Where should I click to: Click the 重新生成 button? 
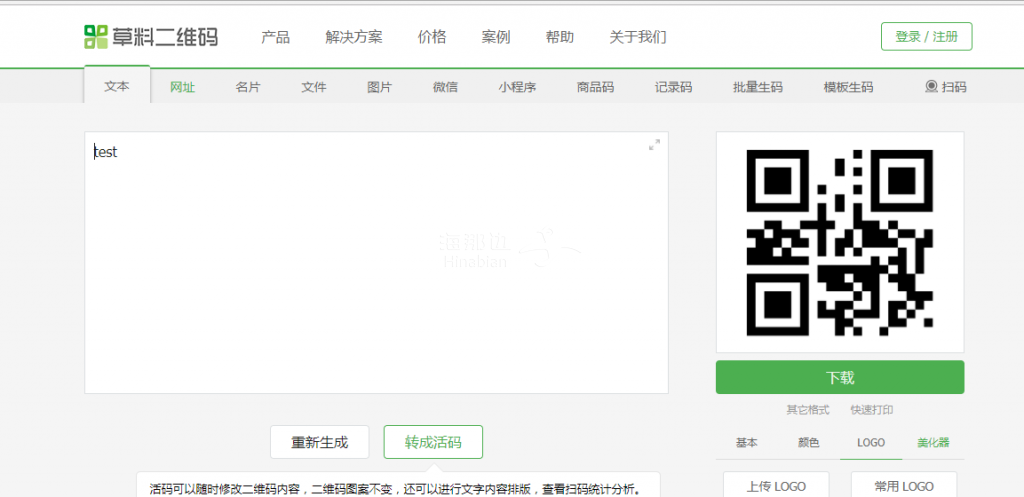pyautogui.click(x=319, y=442)
